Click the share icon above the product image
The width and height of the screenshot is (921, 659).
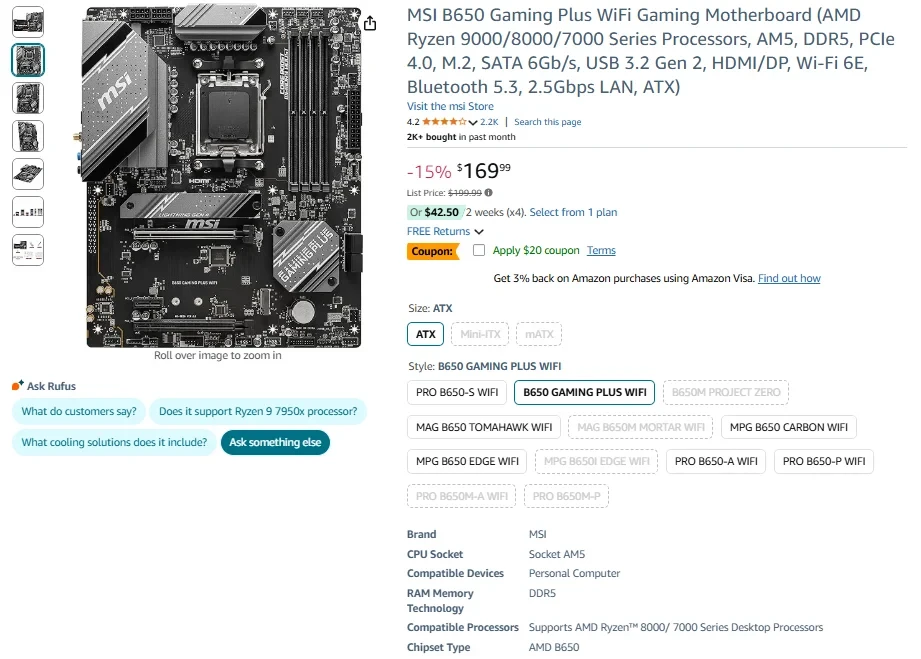370,23
